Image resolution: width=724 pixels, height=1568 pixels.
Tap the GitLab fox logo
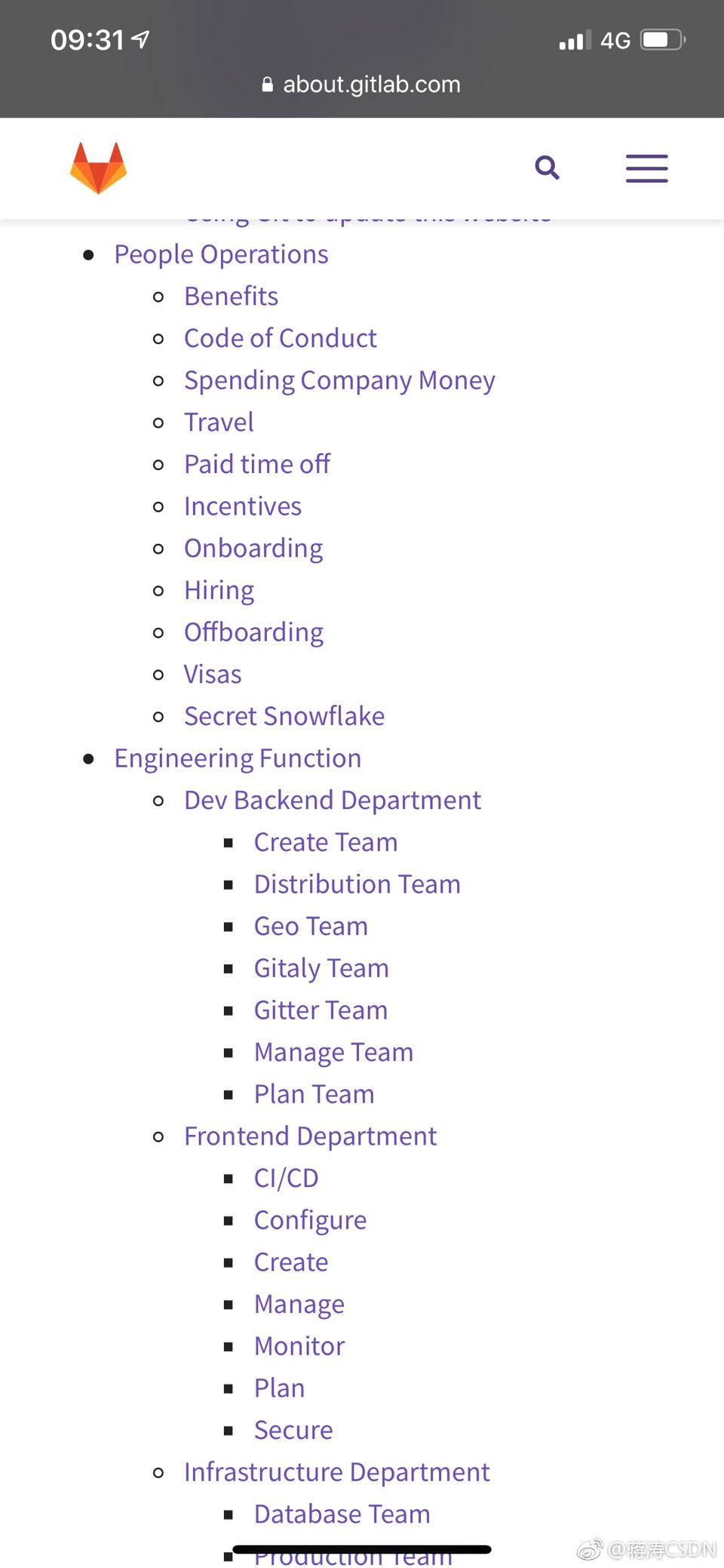point(98,168)
